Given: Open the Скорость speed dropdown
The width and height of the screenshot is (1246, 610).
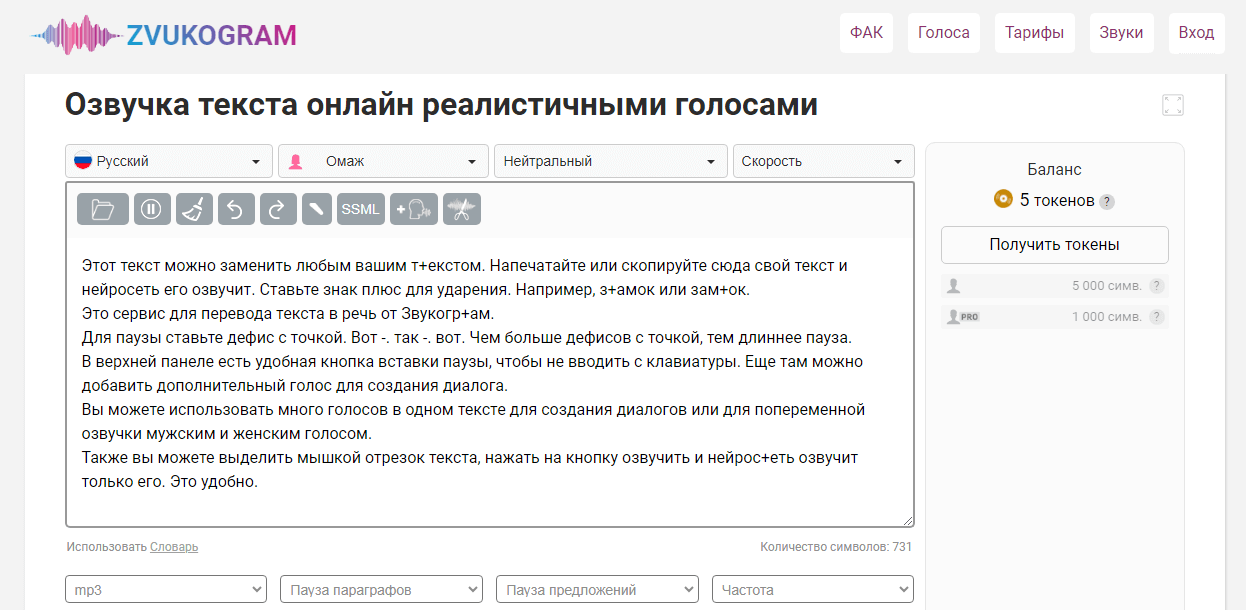Looking at the screenshot, I should click(x=823, y=161).
